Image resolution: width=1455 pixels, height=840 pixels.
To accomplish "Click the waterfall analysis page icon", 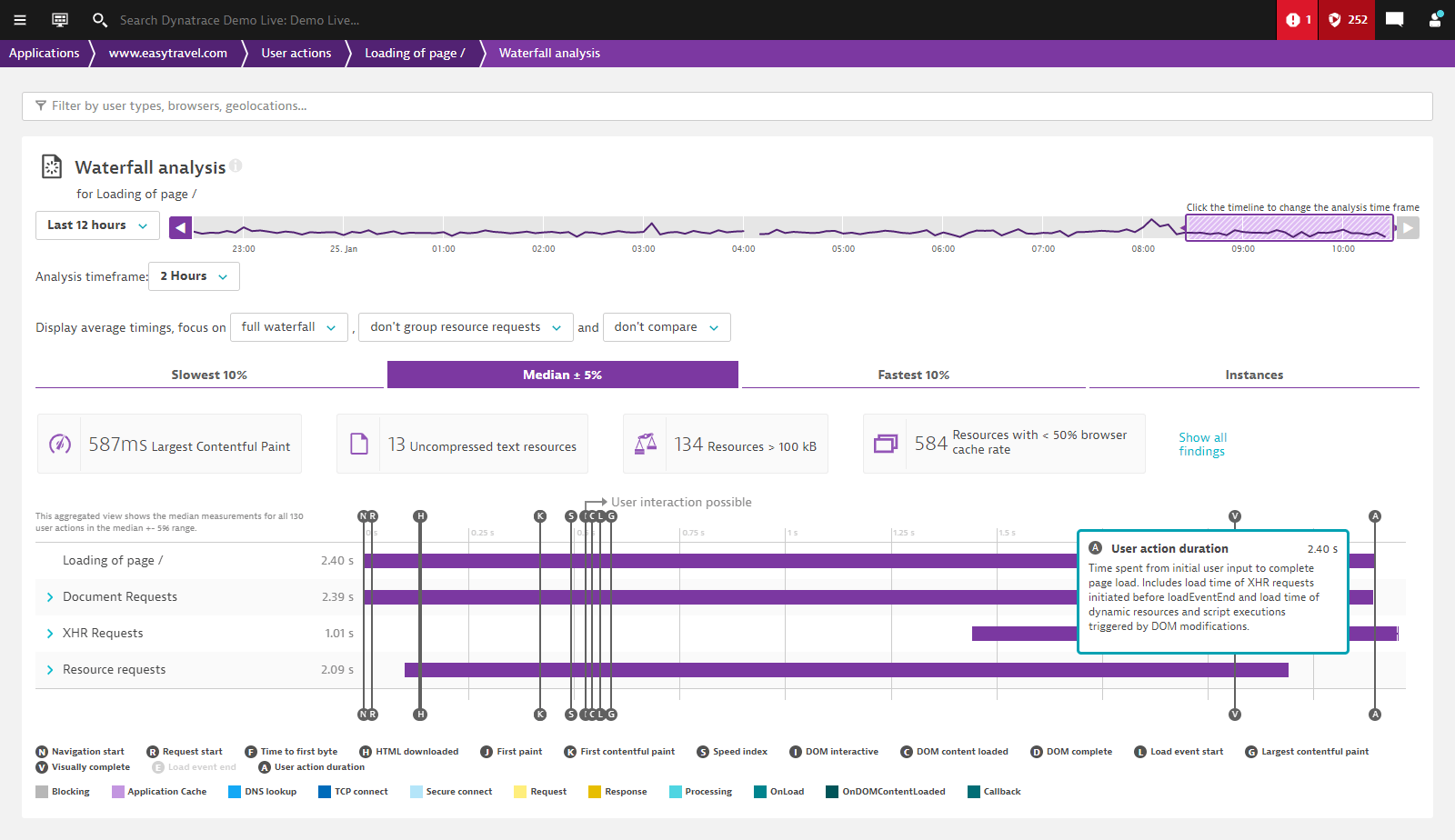I will pyautogui.click(x=52, y=166).
